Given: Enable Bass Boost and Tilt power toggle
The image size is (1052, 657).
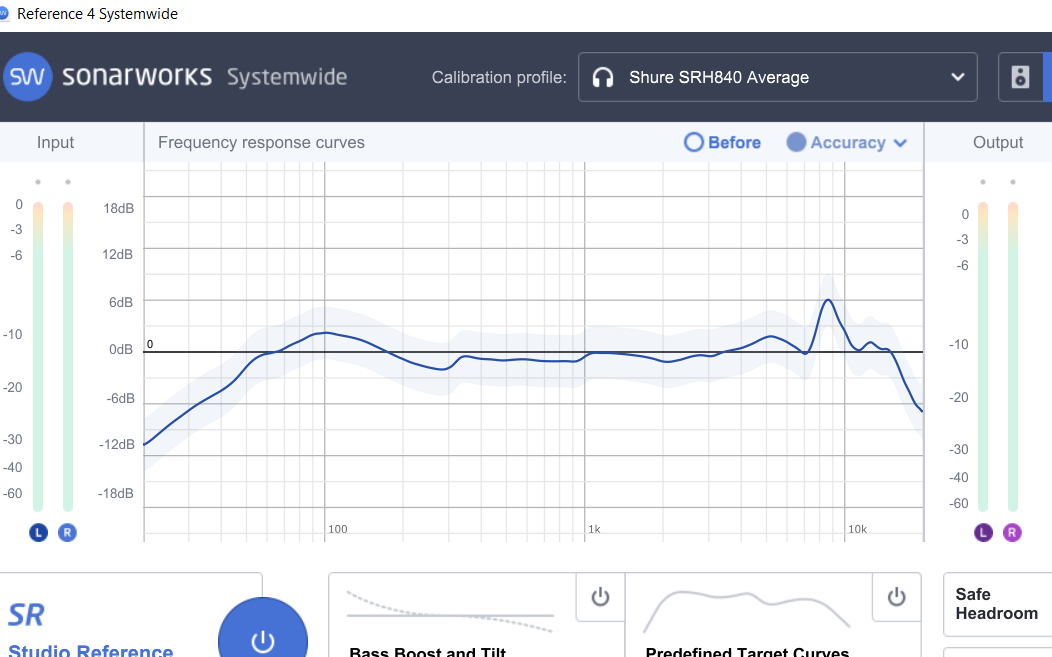Looking at the screenshot, I should pyautogui.click(x=600, y=597).
